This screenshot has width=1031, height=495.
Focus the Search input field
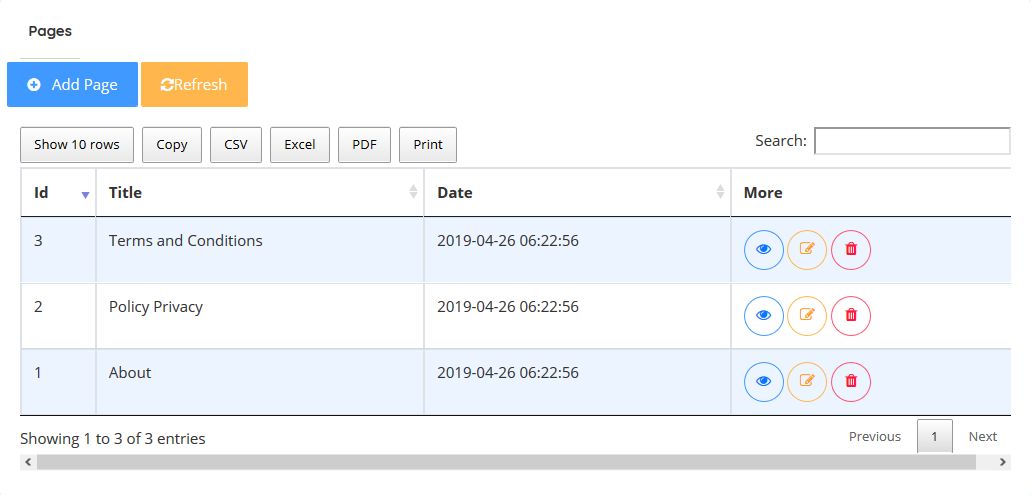coord(912,141)
